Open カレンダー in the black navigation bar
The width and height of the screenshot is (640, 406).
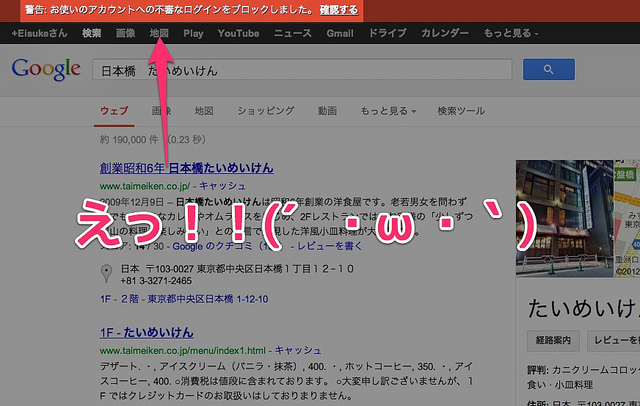(445, 33)
